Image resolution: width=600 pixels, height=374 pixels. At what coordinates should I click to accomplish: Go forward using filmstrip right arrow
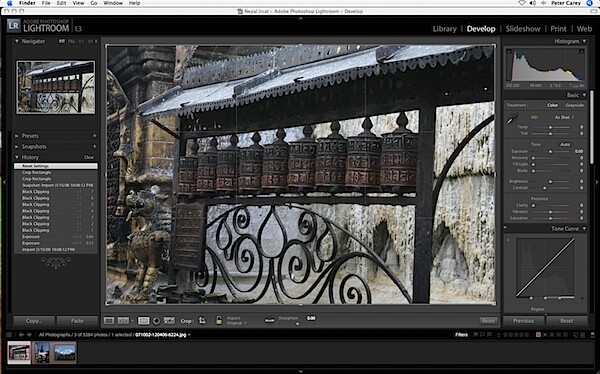pos(29,335)
